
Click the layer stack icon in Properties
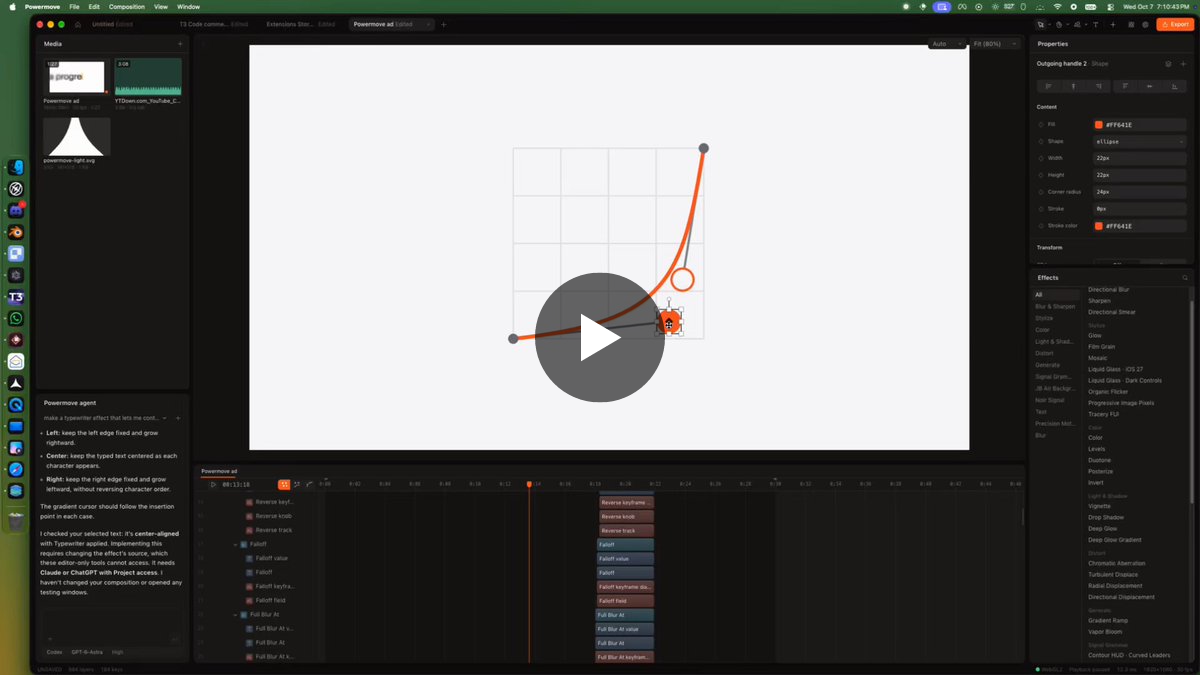[1168, 64]
